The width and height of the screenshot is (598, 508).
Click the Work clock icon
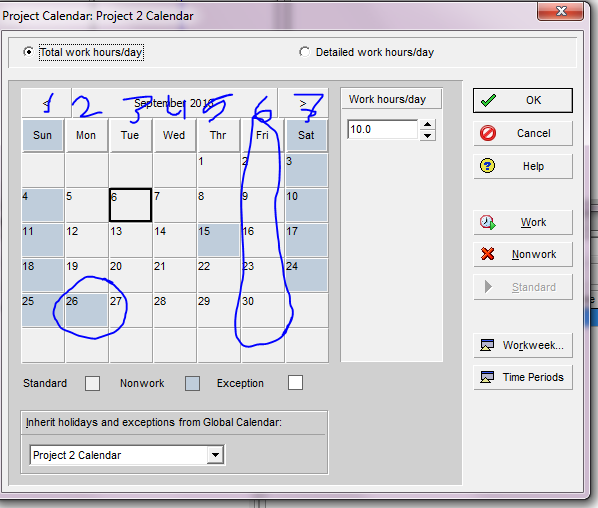tap(487, 222)
